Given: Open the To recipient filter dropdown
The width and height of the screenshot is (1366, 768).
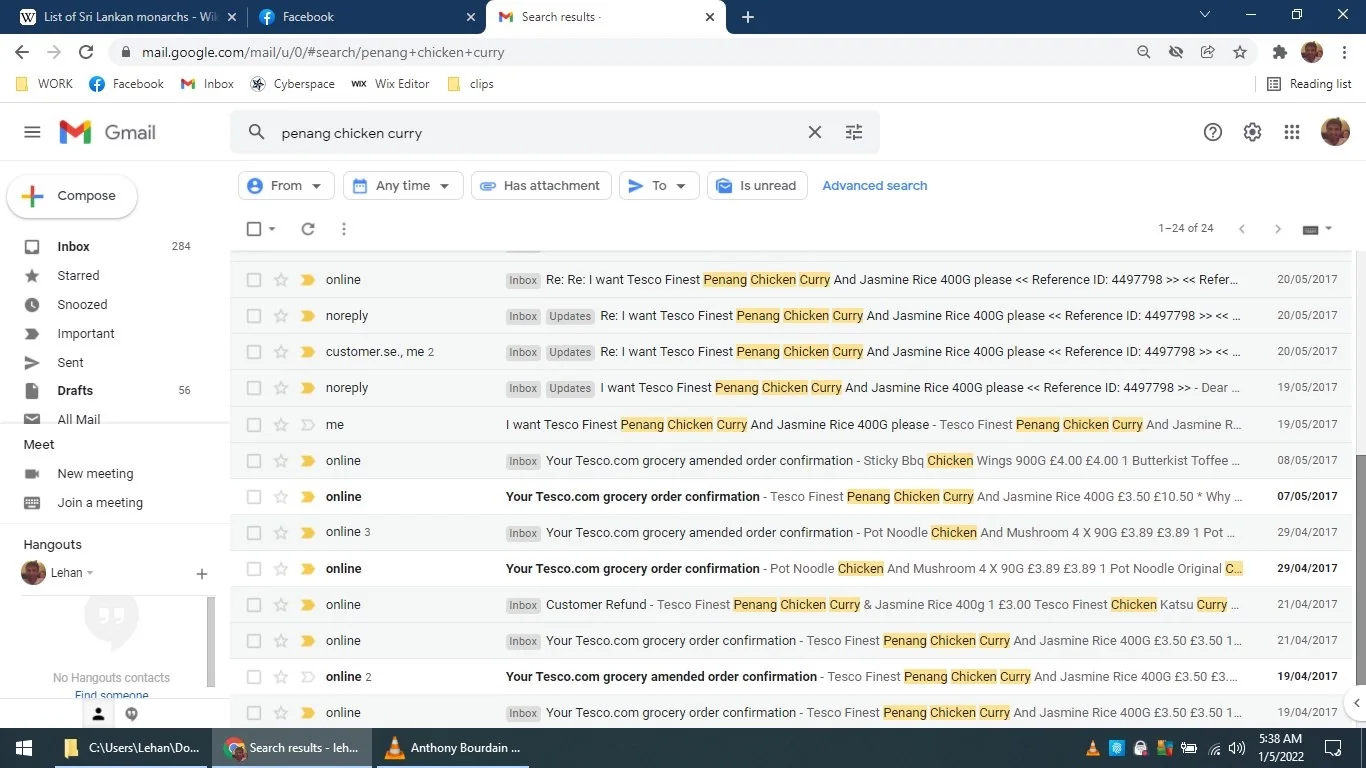Looking at the screenshot, I should click(659, 186).
